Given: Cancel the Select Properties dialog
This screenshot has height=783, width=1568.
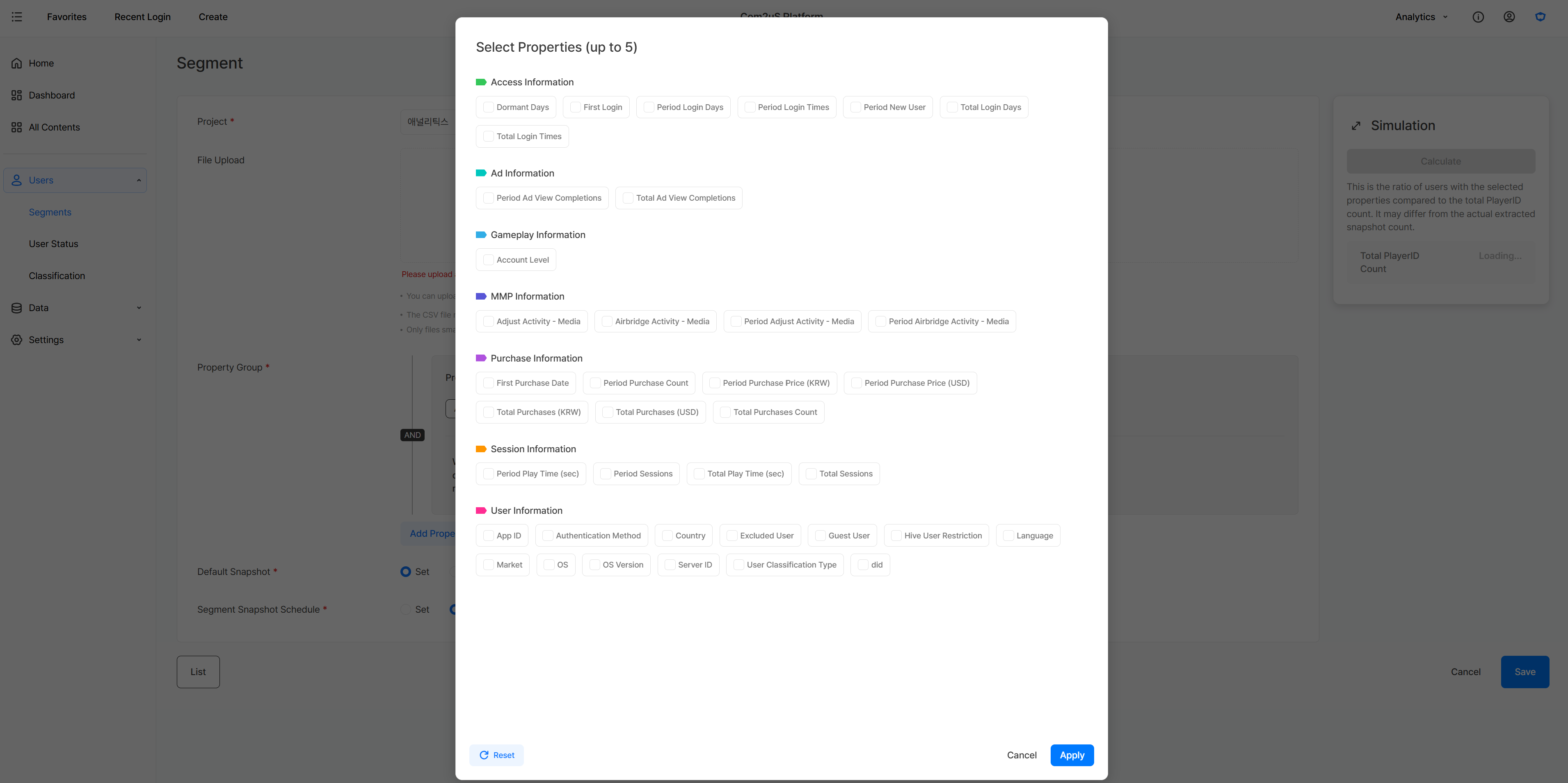Looking at the screenshot, I should coord(1022,755).
